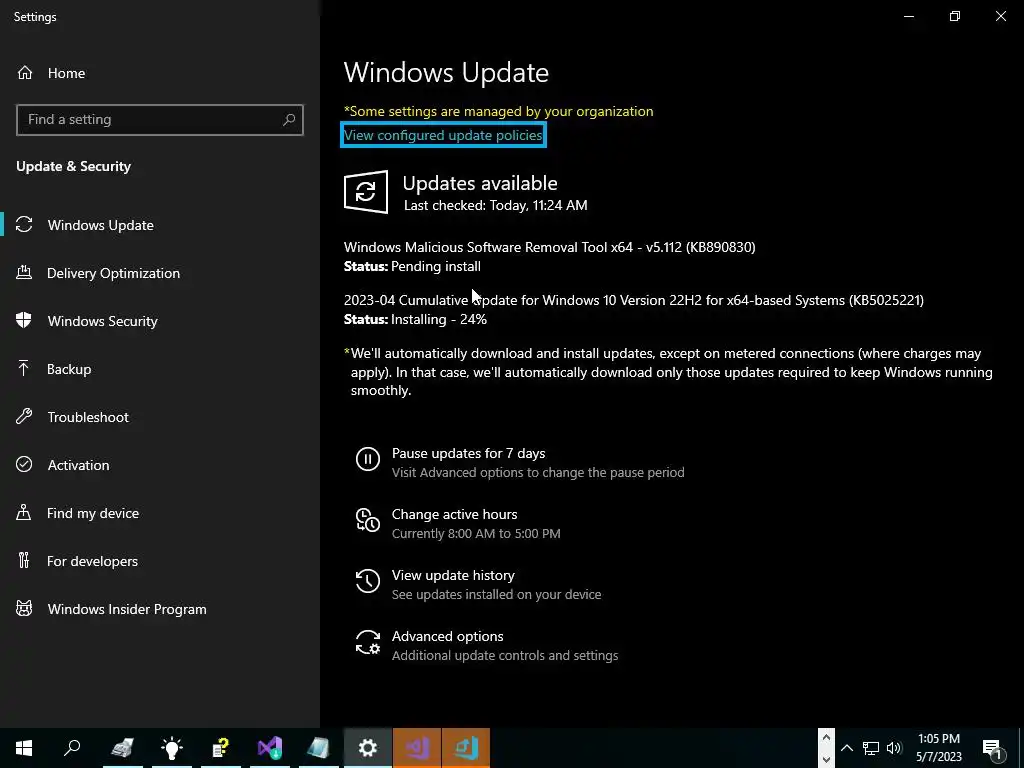This screenshot has height=768, width=1024.
Task: Click the Update & Security heading
Action: pos(74,167)
